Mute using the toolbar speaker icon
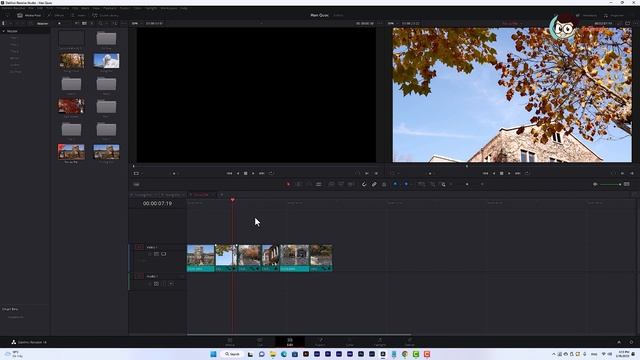 tap(596, 184)
